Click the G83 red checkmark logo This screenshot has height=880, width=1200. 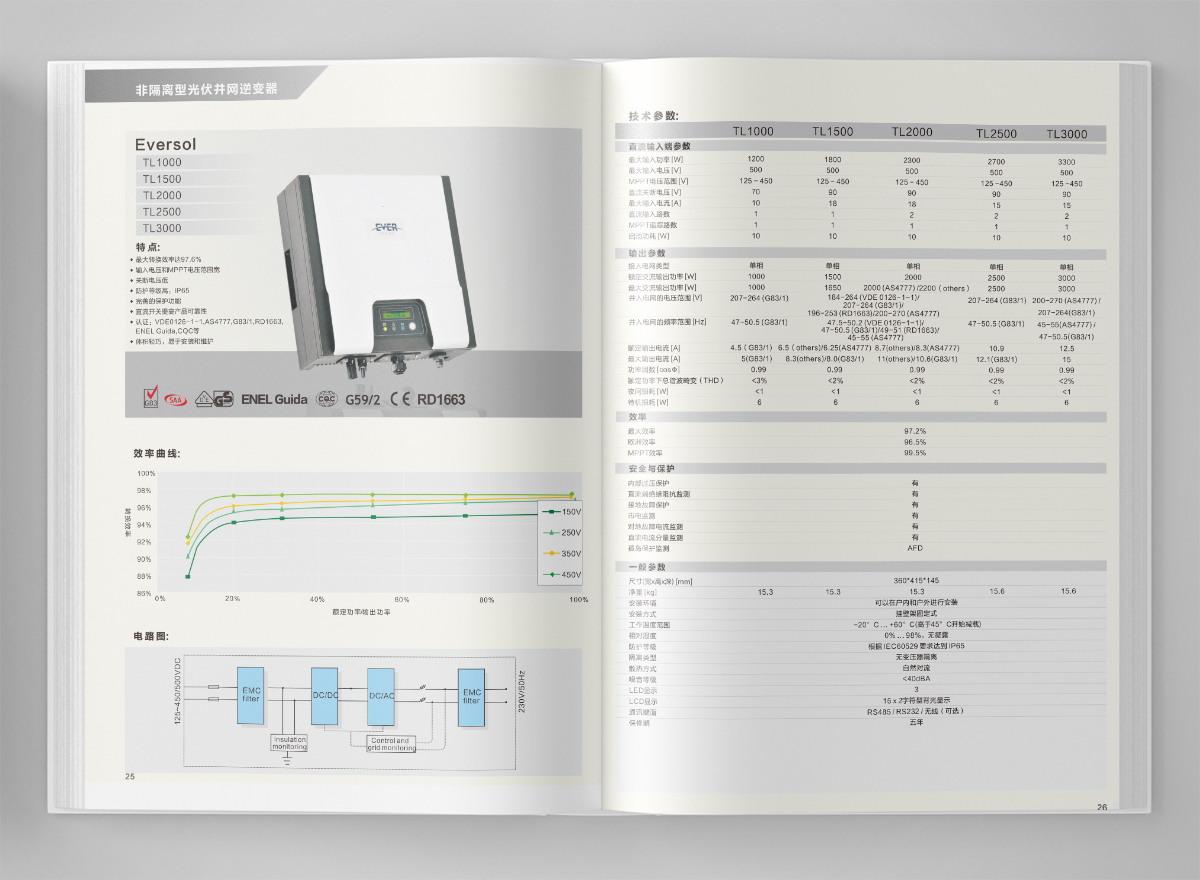pyautogui.click(x=151, y=399)
